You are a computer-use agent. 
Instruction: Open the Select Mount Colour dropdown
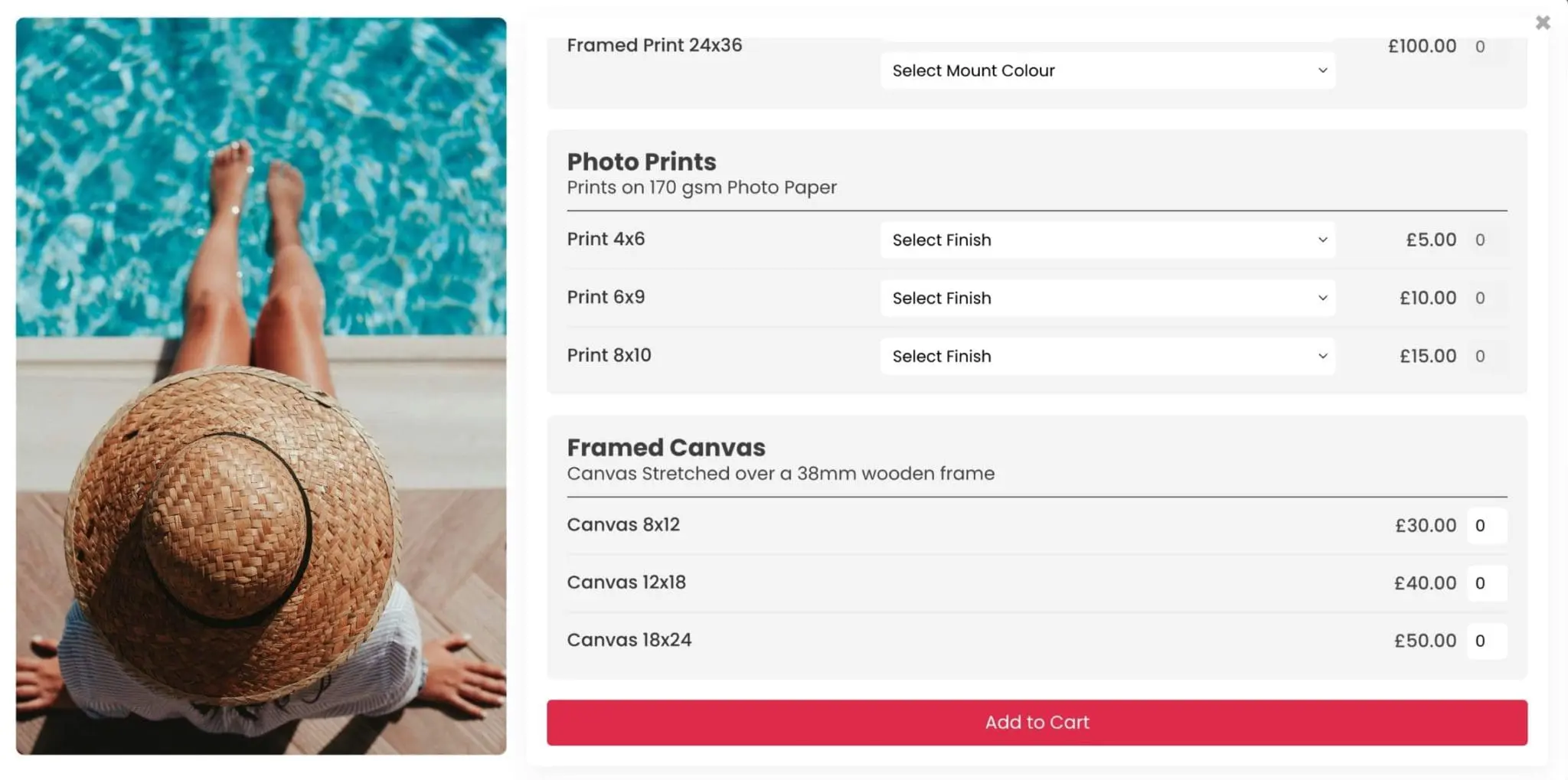tap(1107, 70)
